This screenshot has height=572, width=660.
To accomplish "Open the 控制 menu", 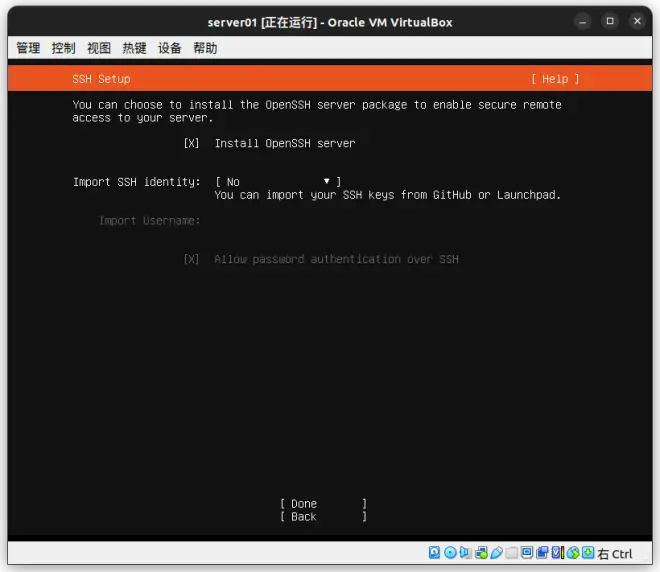I will click(x=64, y=48).
